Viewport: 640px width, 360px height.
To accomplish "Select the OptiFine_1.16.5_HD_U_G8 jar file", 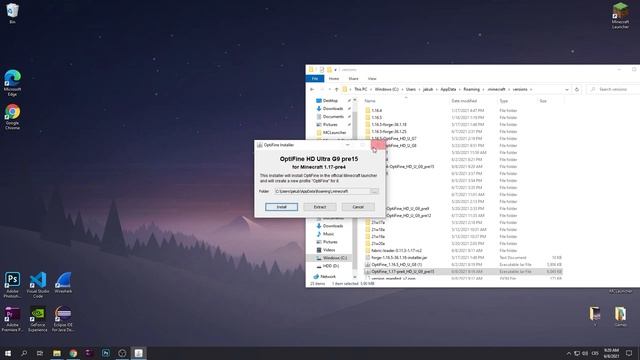I will click(396, 264).
